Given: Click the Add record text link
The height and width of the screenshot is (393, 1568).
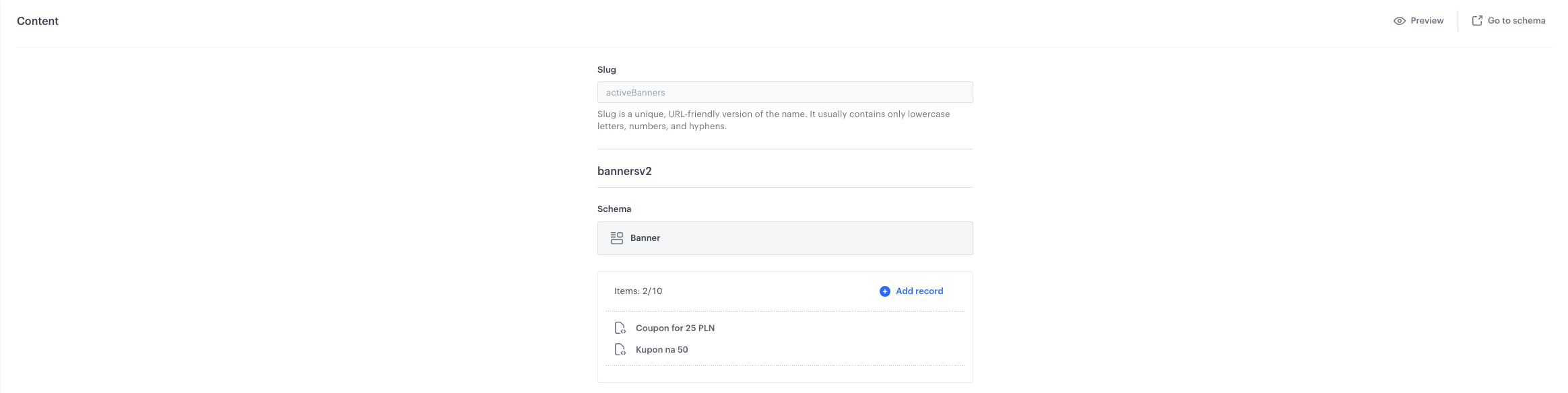Looking at the screenshot, I should (919, 291).
